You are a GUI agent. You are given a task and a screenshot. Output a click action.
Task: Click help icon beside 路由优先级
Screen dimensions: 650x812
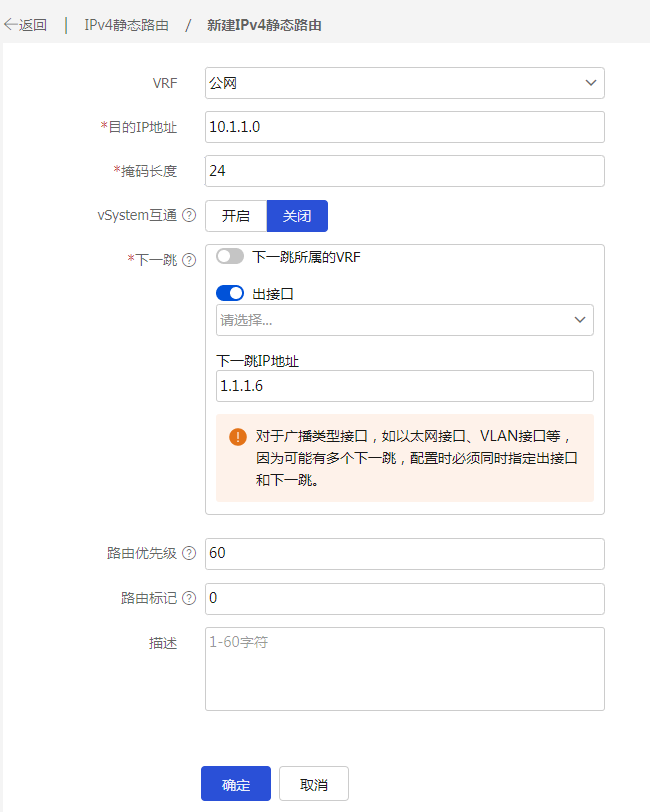[x=189, y=554]
